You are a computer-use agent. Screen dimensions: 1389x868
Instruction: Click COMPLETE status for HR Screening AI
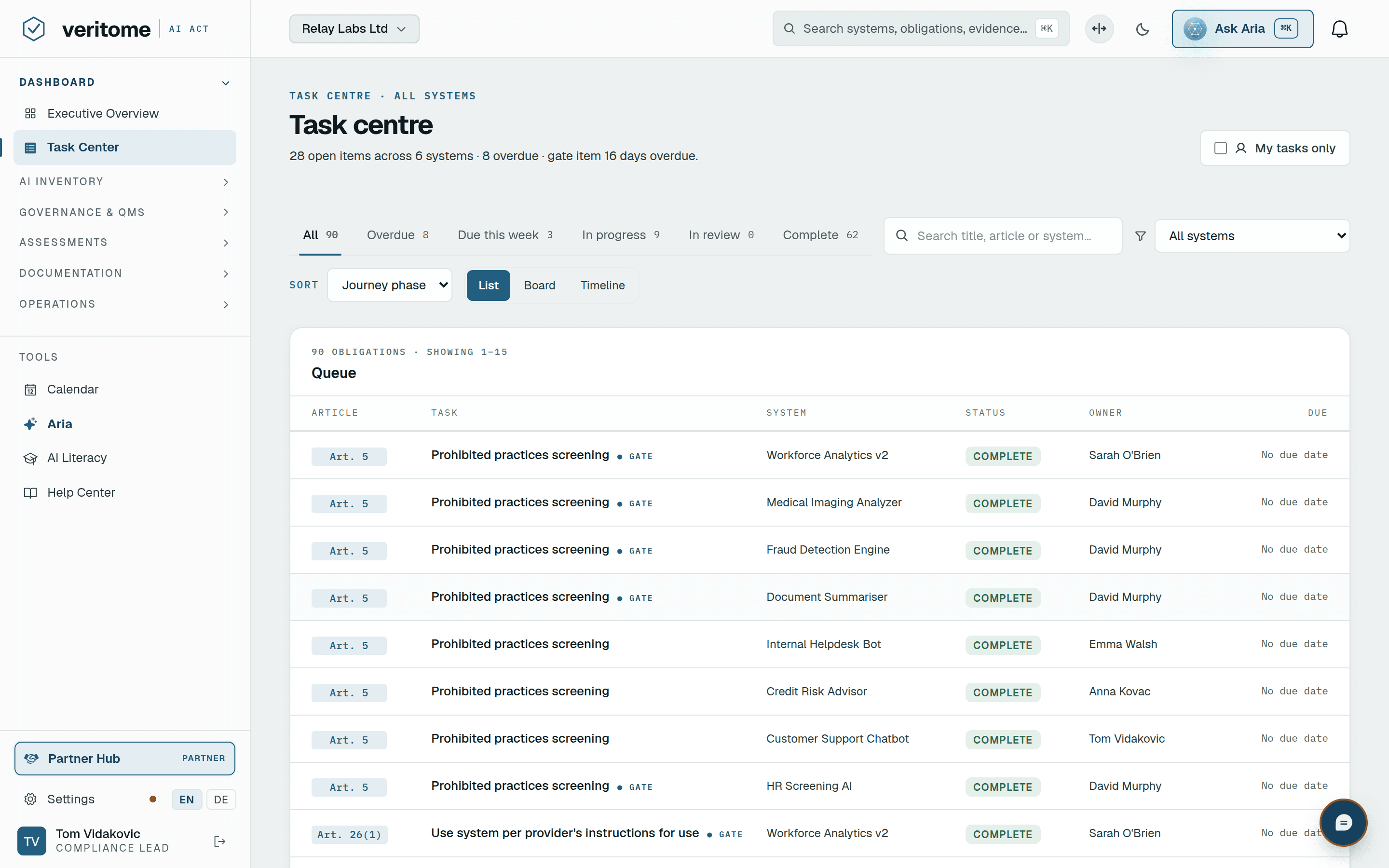[1002, 787]
